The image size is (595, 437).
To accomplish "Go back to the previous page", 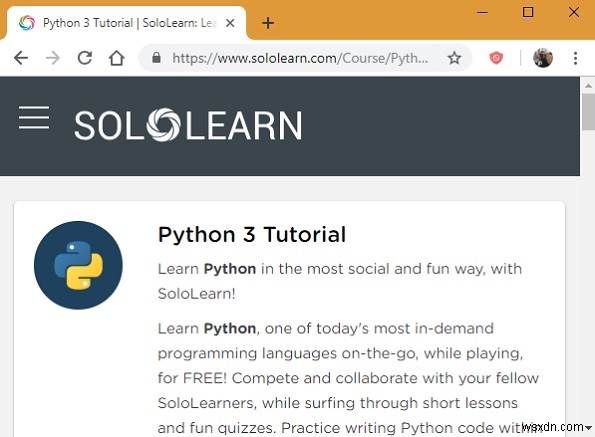I will (21, 58).
